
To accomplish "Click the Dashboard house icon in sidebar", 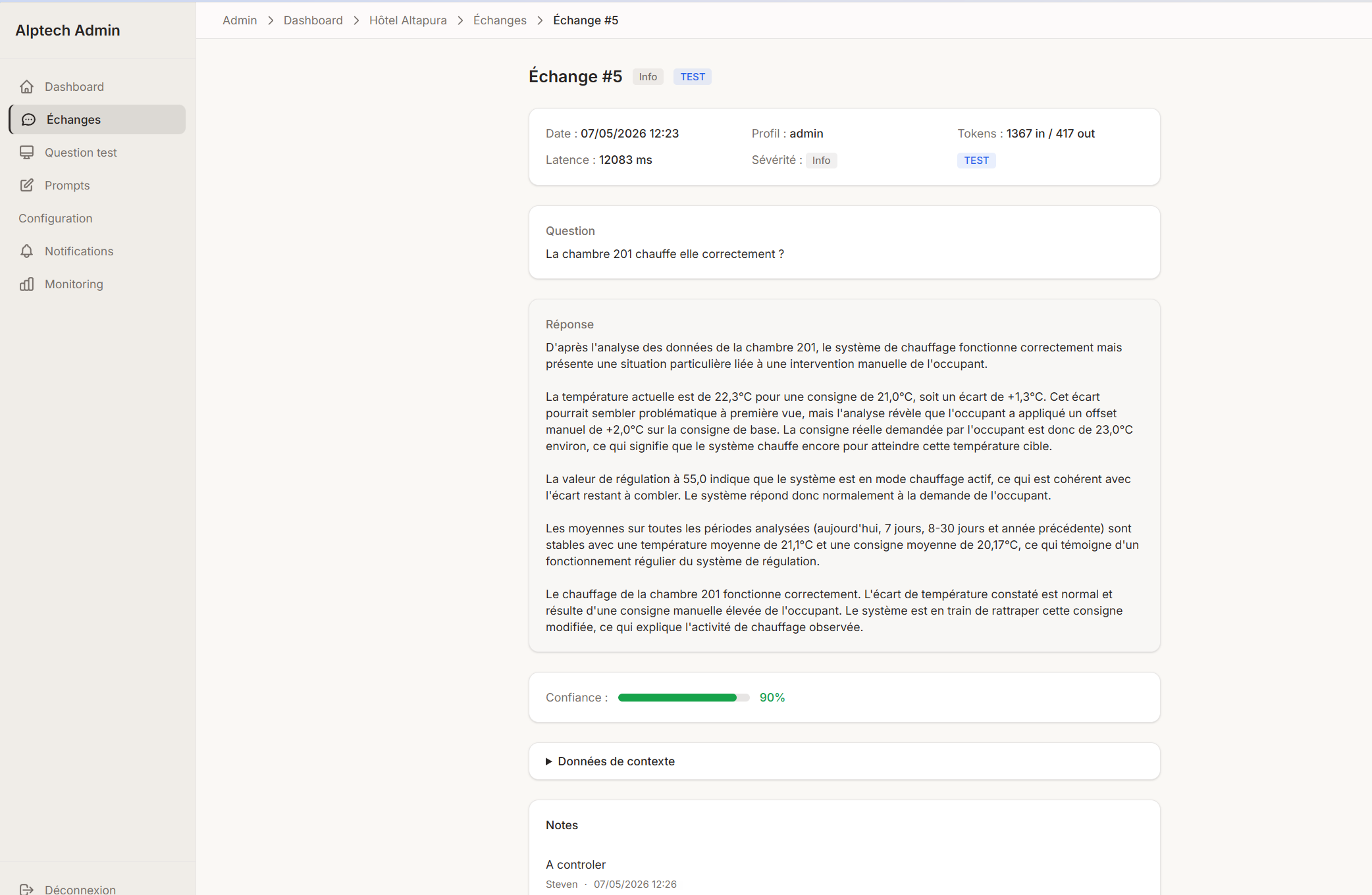I will pyautogui.click(x=26, y=86).
